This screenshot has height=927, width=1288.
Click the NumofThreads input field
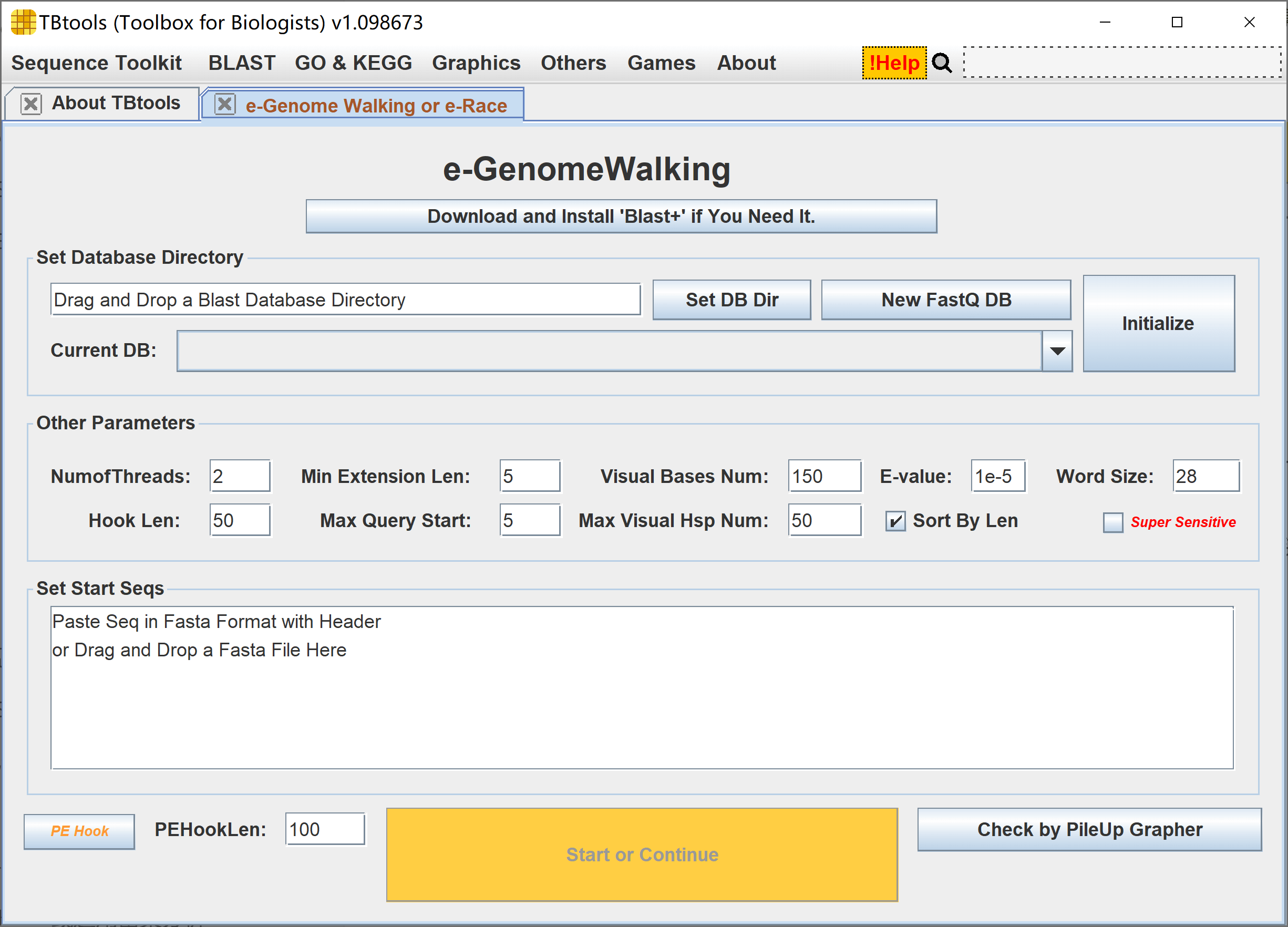(240, 476)
